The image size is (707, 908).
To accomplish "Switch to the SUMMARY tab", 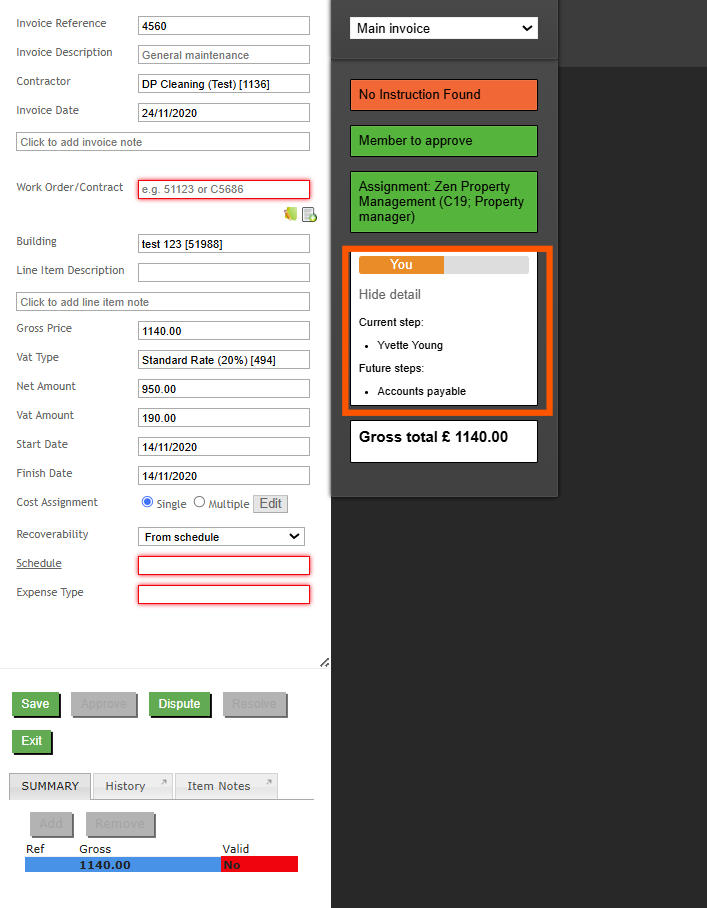I will (x=50, y=786).
